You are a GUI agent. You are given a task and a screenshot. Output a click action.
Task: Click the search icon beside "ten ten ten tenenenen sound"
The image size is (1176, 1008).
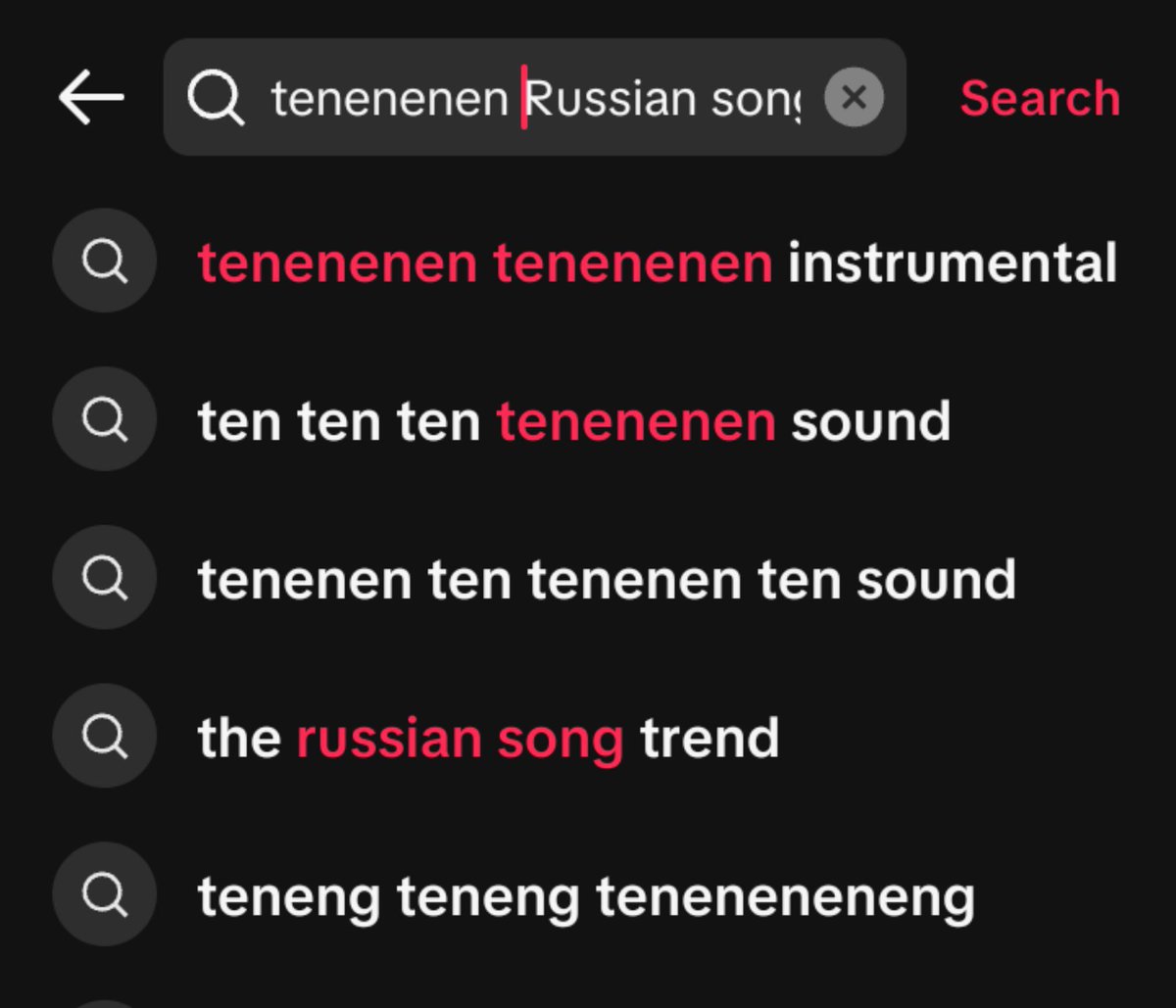pos(104,419)
